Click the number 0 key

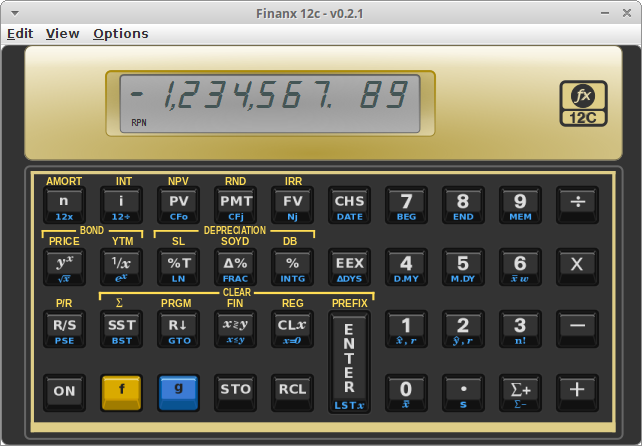click(406, 393)
